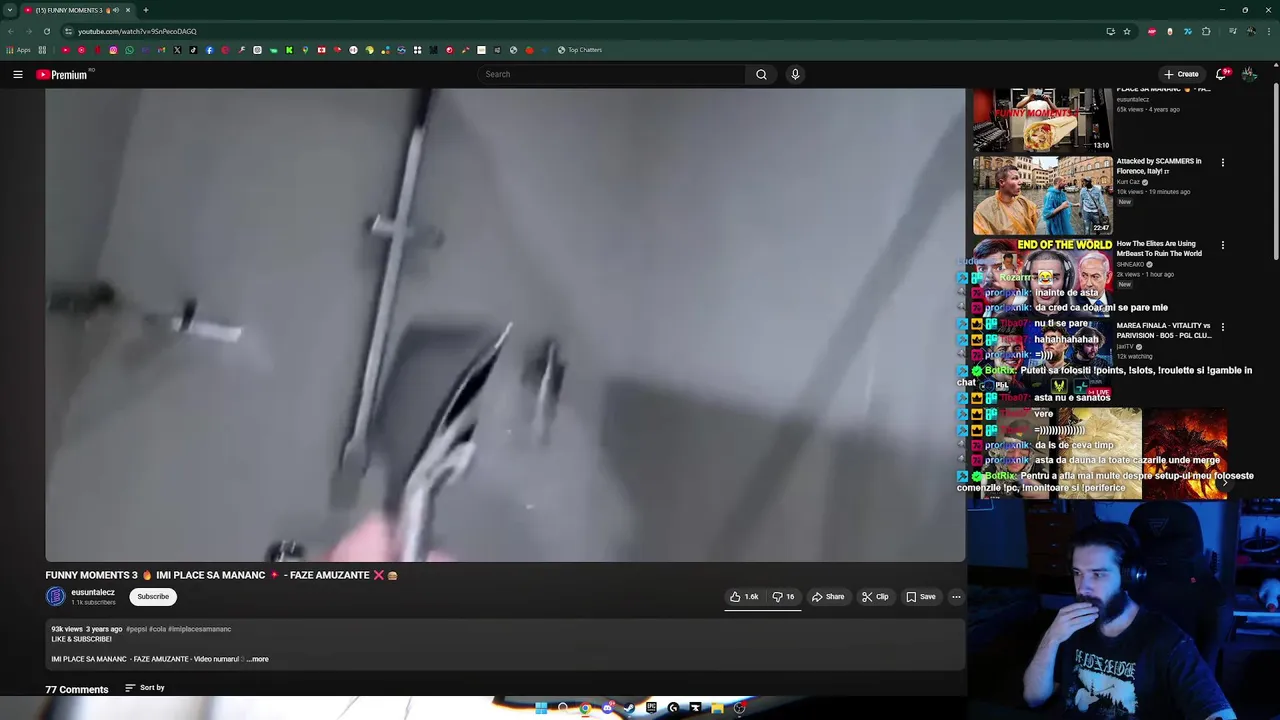Create a Clip of the video
Viewport: 1280px width, 720px height.
(x=875, y=597)
